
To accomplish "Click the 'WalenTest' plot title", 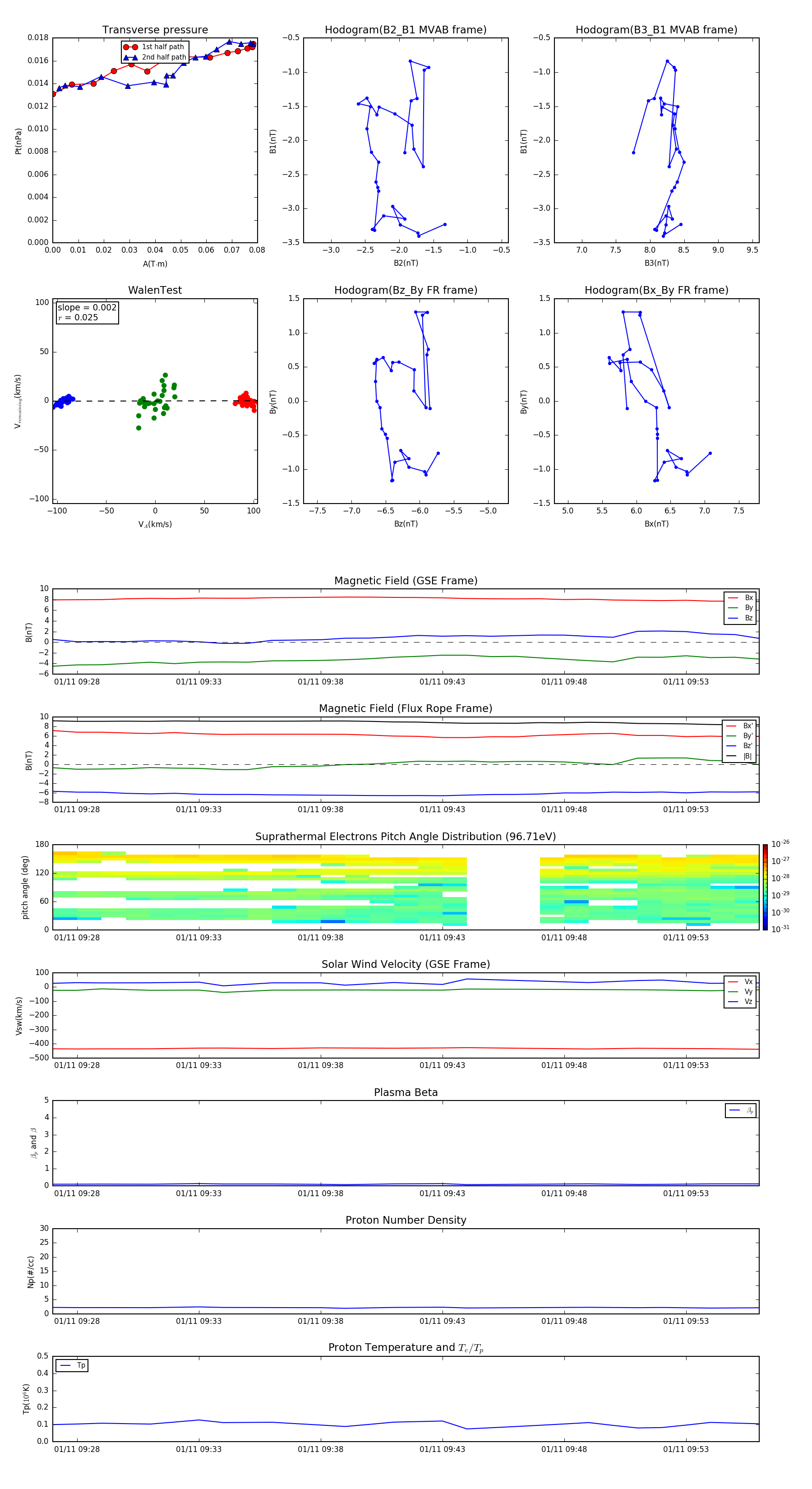I will point(155,290).
